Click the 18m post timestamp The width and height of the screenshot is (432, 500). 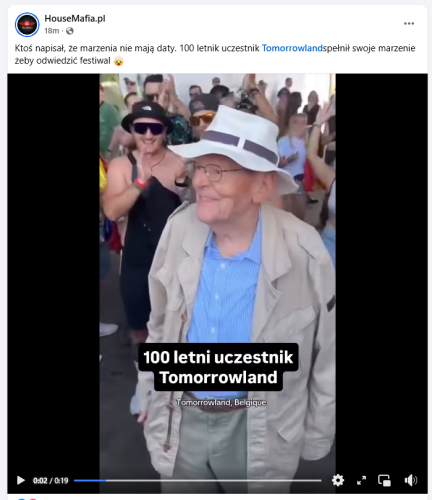pos(52,31)
